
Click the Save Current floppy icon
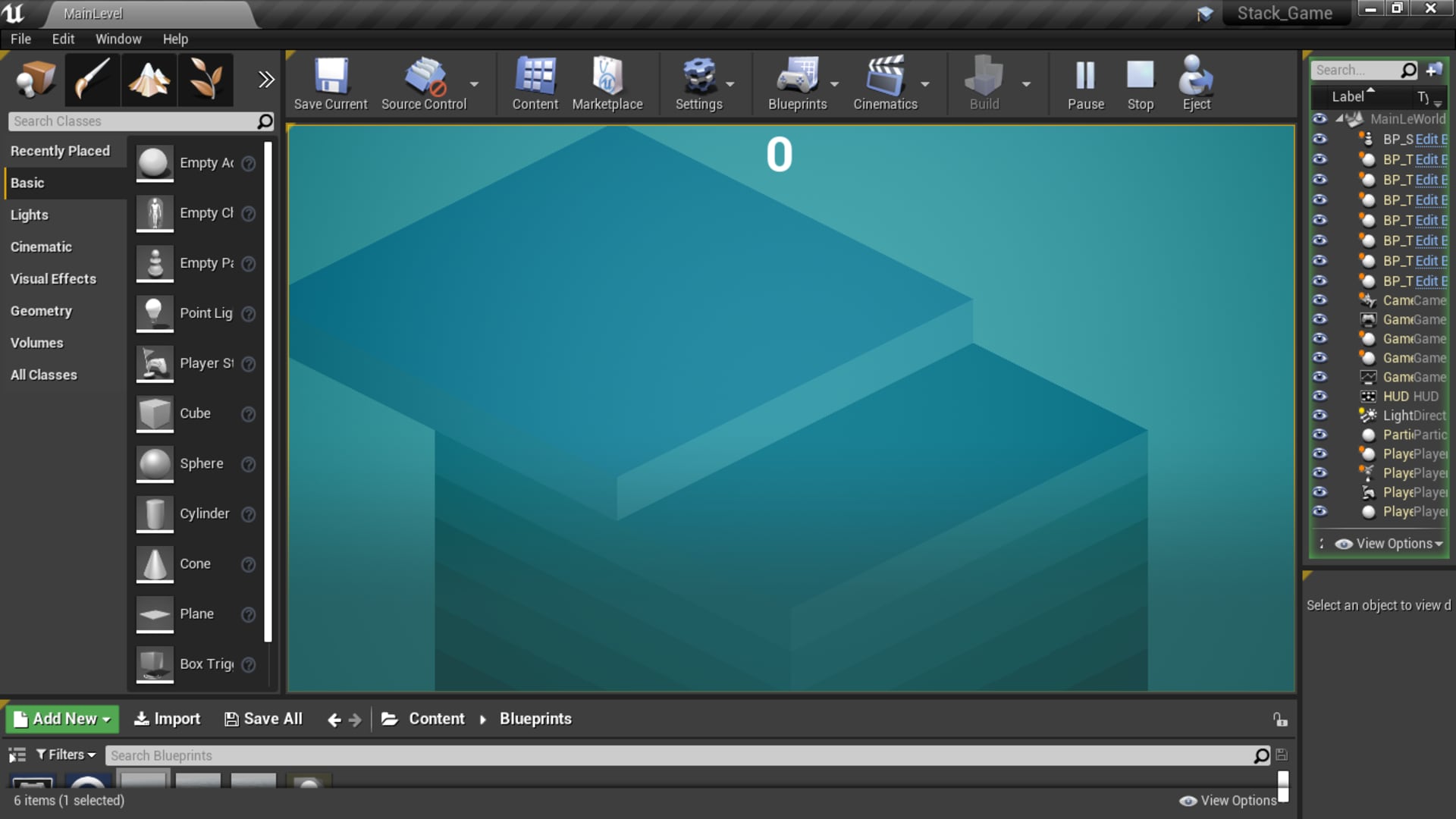[x=331, y=77]
